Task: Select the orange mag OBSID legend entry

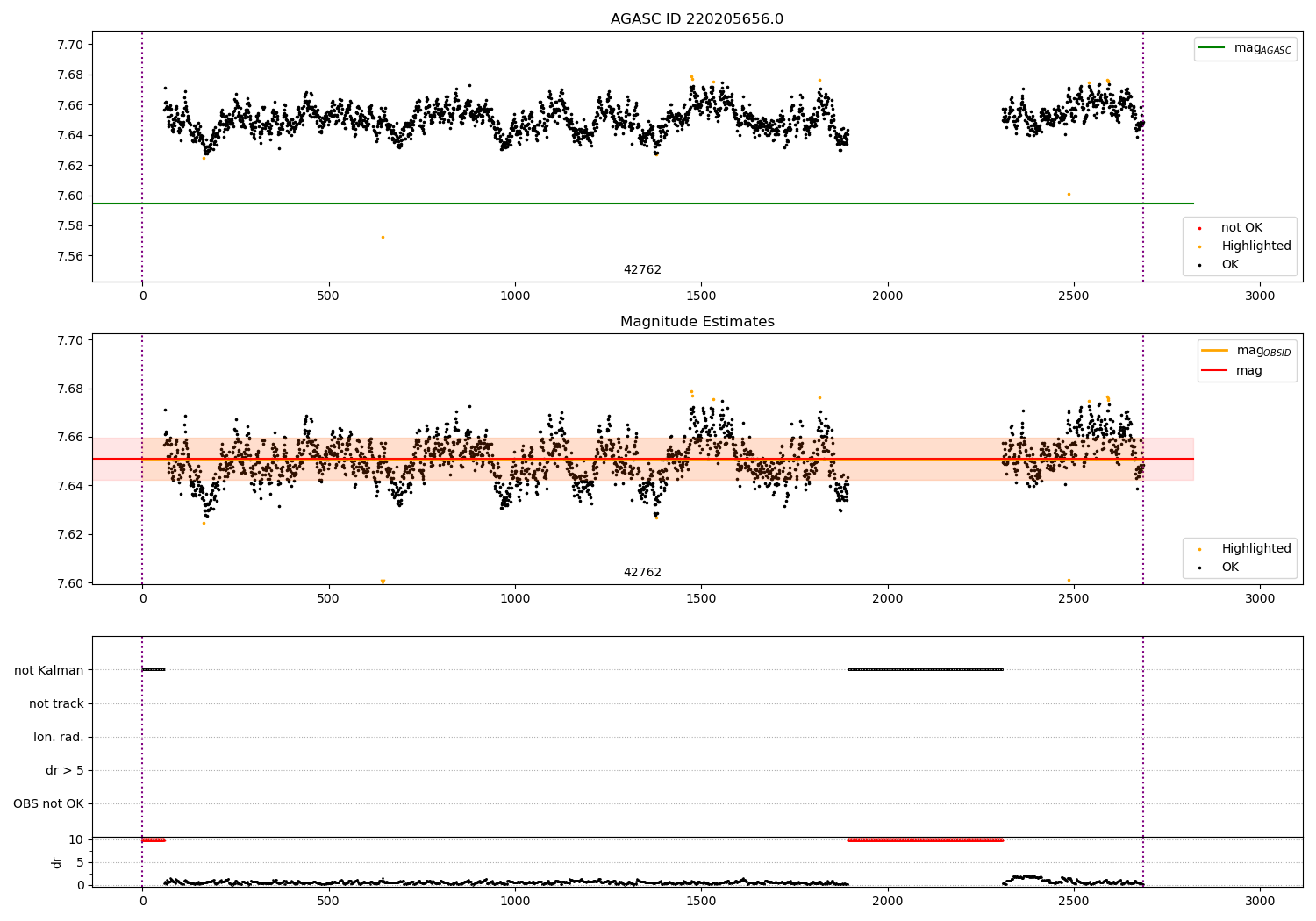Action: coord(1247,351)
